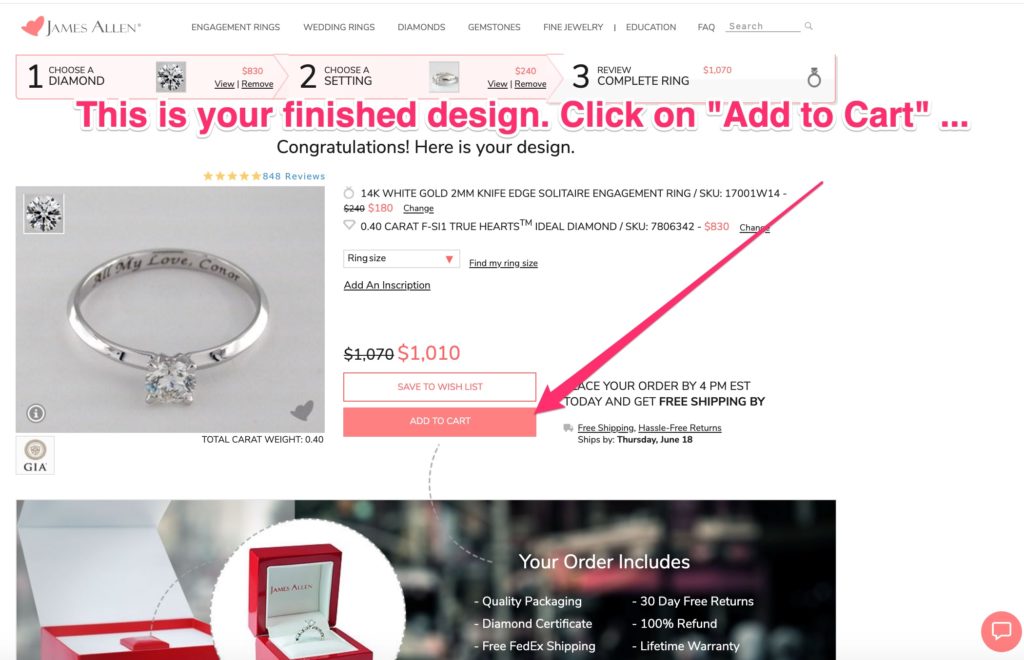1024x660 pixels.
Task: Click the info icon on ring image
Action: coord(36,413)
